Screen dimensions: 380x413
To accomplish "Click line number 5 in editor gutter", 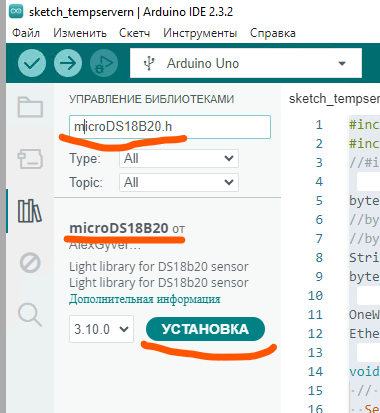I will pos(319,201).
